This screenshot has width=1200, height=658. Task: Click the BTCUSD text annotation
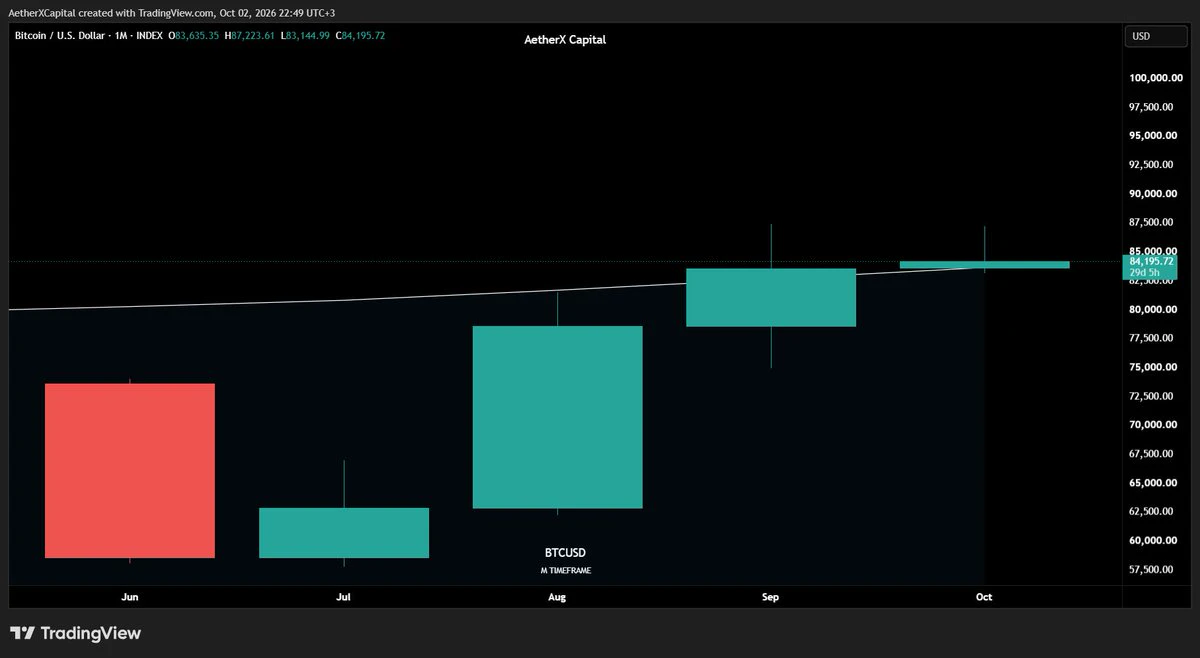pyautogui.click(x=565, y=553)
